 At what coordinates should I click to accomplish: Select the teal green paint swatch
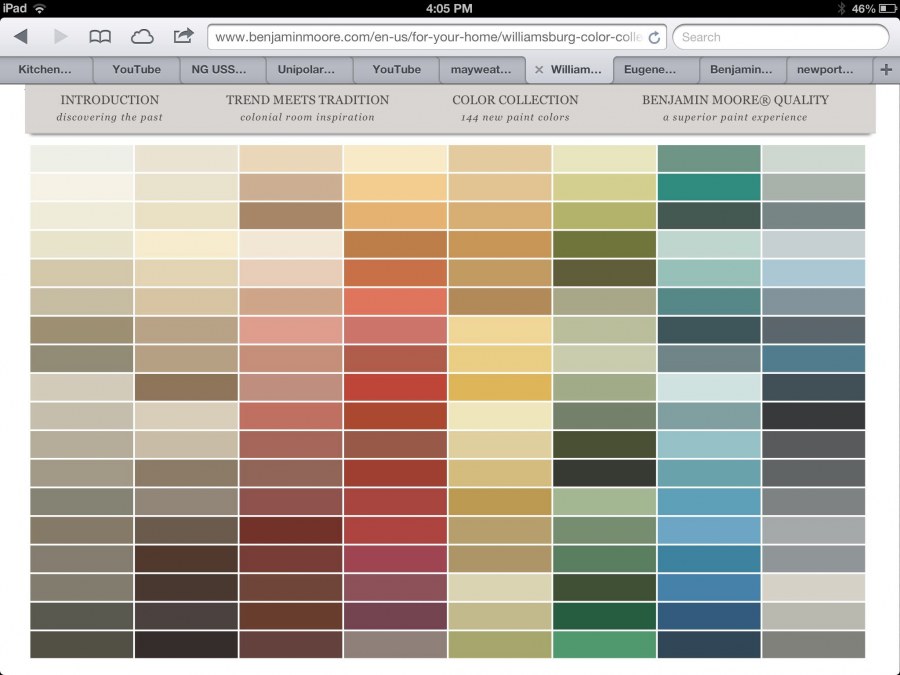point(708,187)
